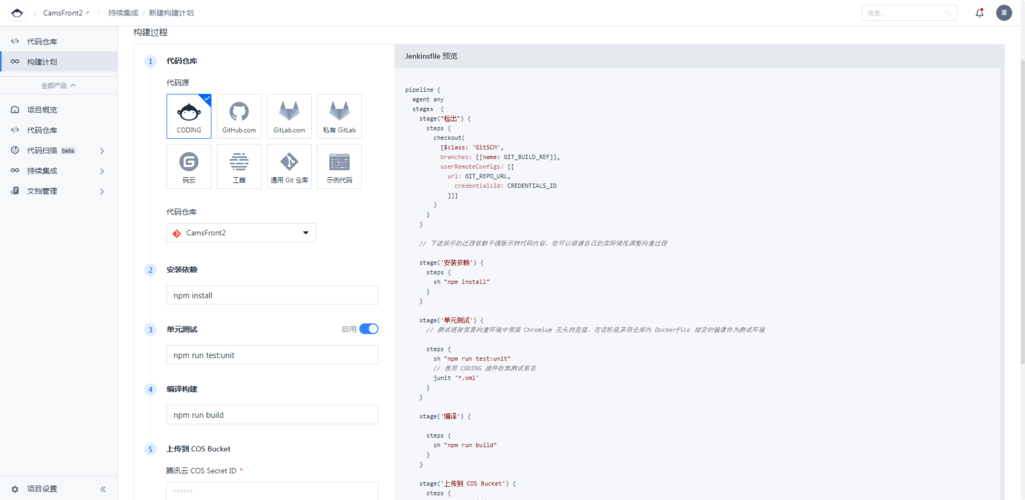Click the beta tag beside 代码扫描
Viewport: 1025px width, 500px height.
click(x=69, y=151)
